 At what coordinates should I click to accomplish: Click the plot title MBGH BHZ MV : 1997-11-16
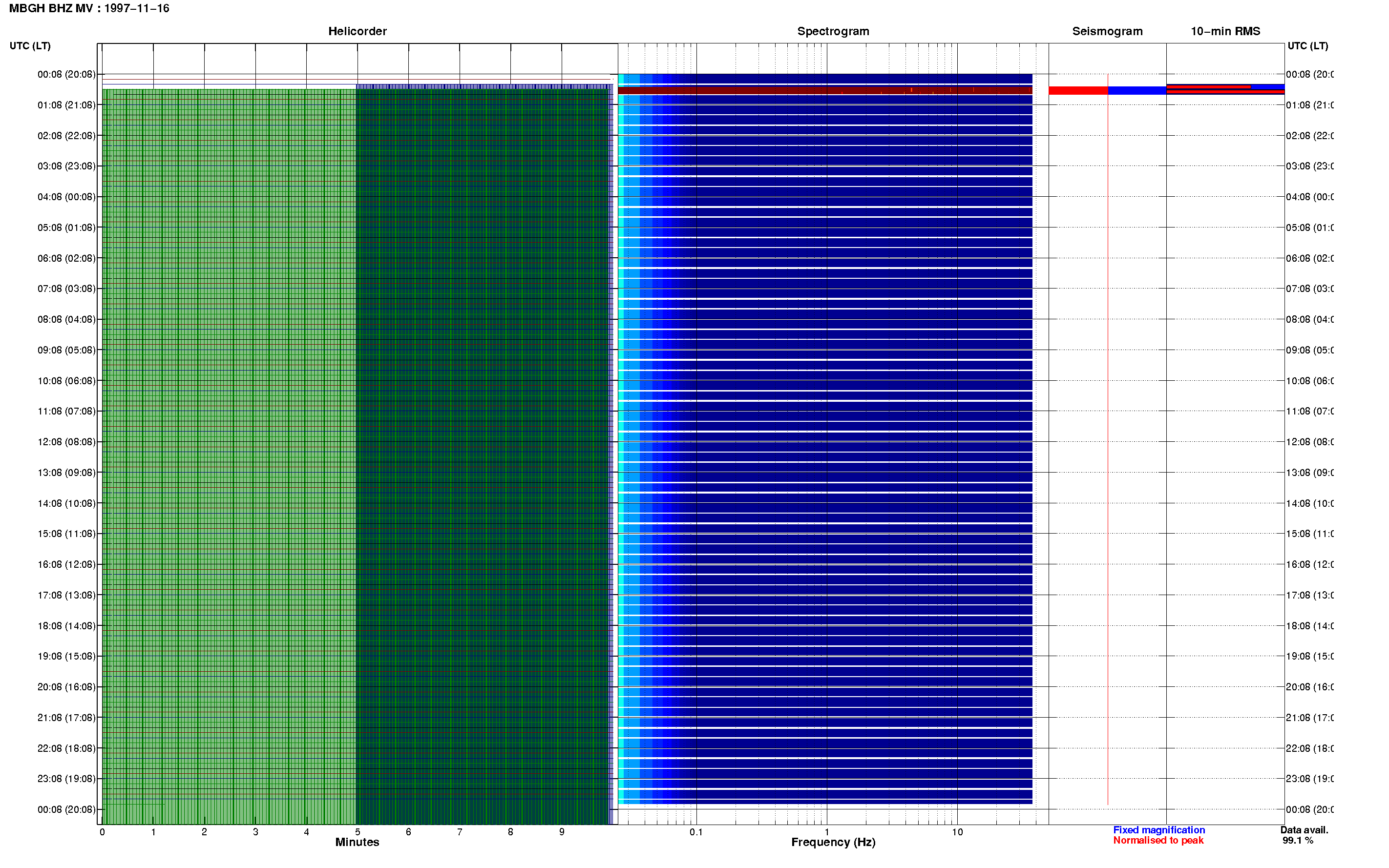point(89,8)
